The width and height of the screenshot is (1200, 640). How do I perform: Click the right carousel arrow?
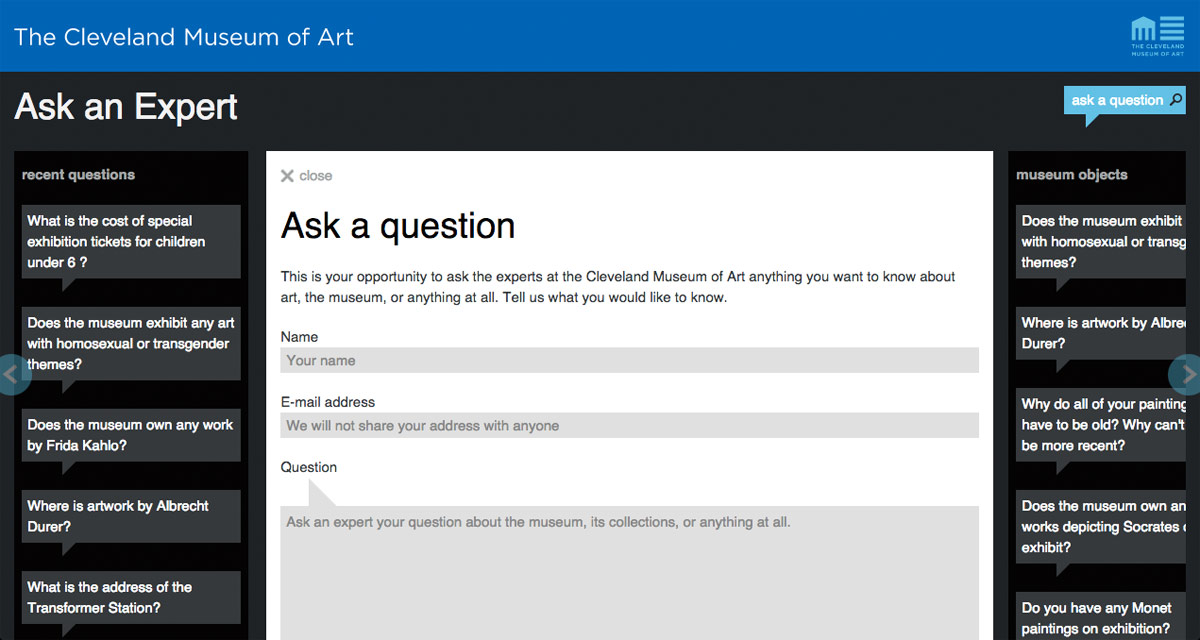1186,375
